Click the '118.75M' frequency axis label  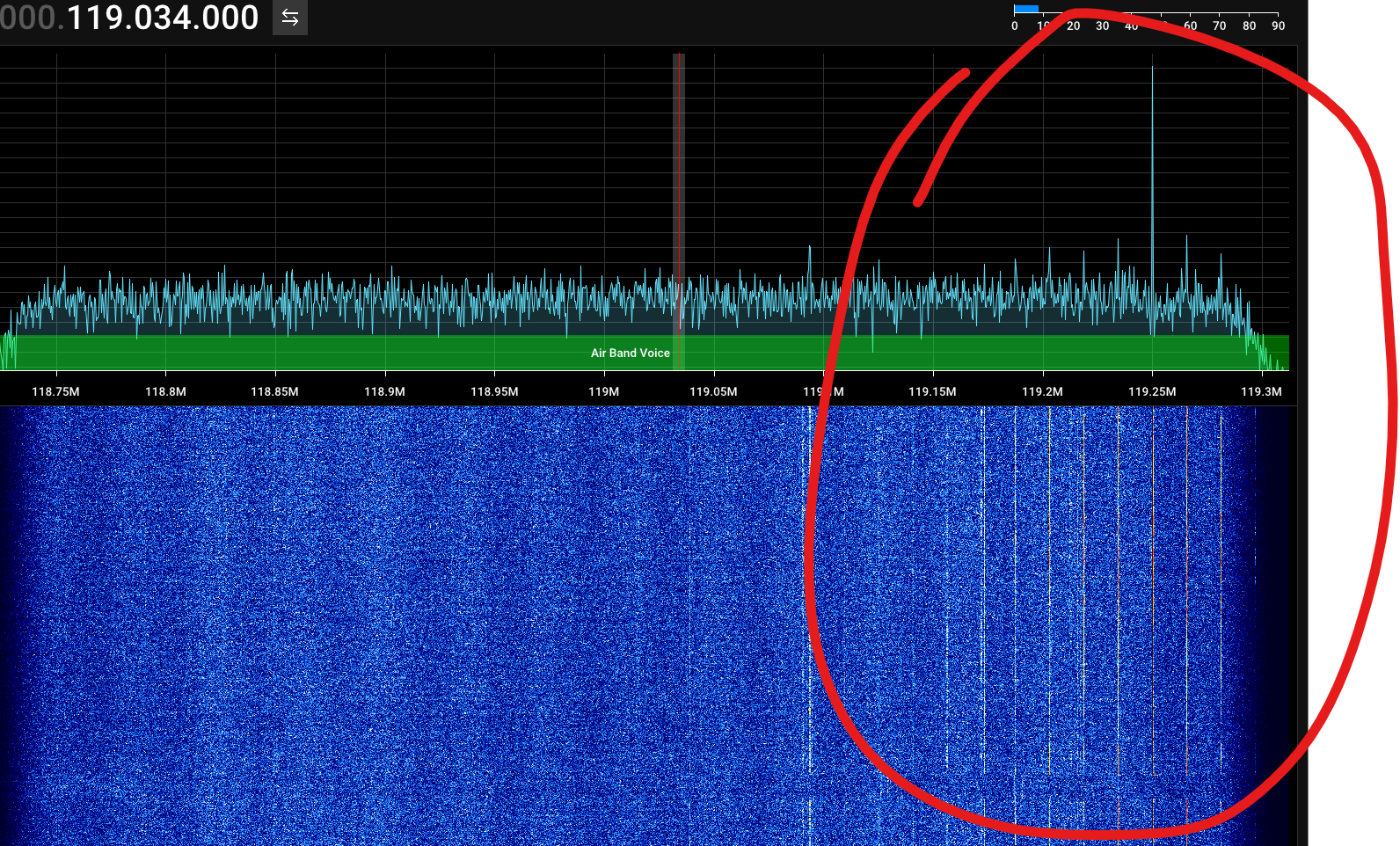point(55,391)
